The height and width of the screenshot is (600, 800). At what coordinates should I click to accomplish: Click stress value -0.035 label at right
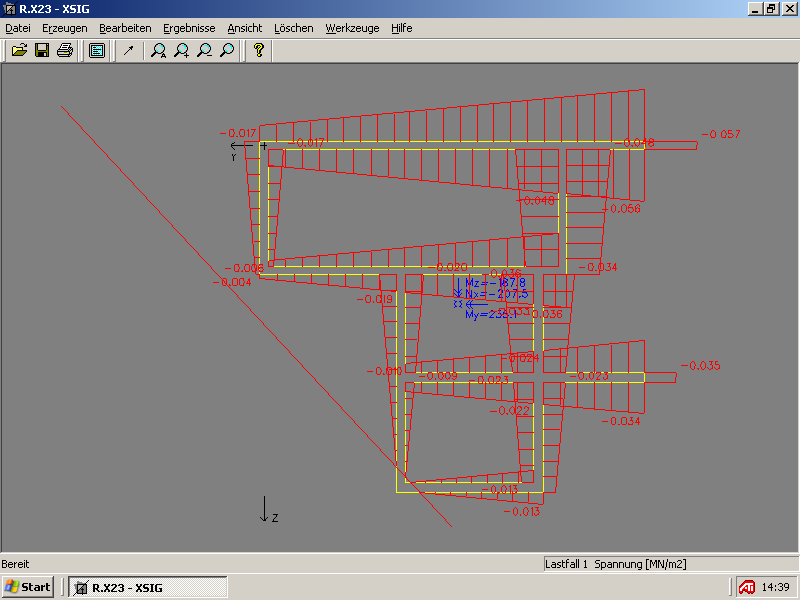[x=701, y=365]
